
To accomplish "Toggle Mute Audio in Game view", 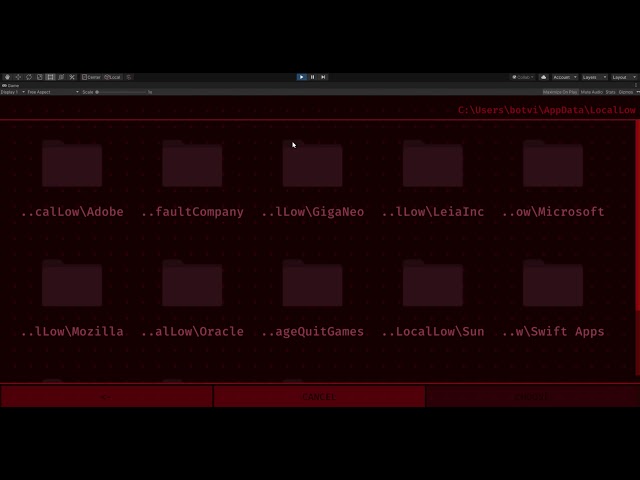I will tap(591, 92).
